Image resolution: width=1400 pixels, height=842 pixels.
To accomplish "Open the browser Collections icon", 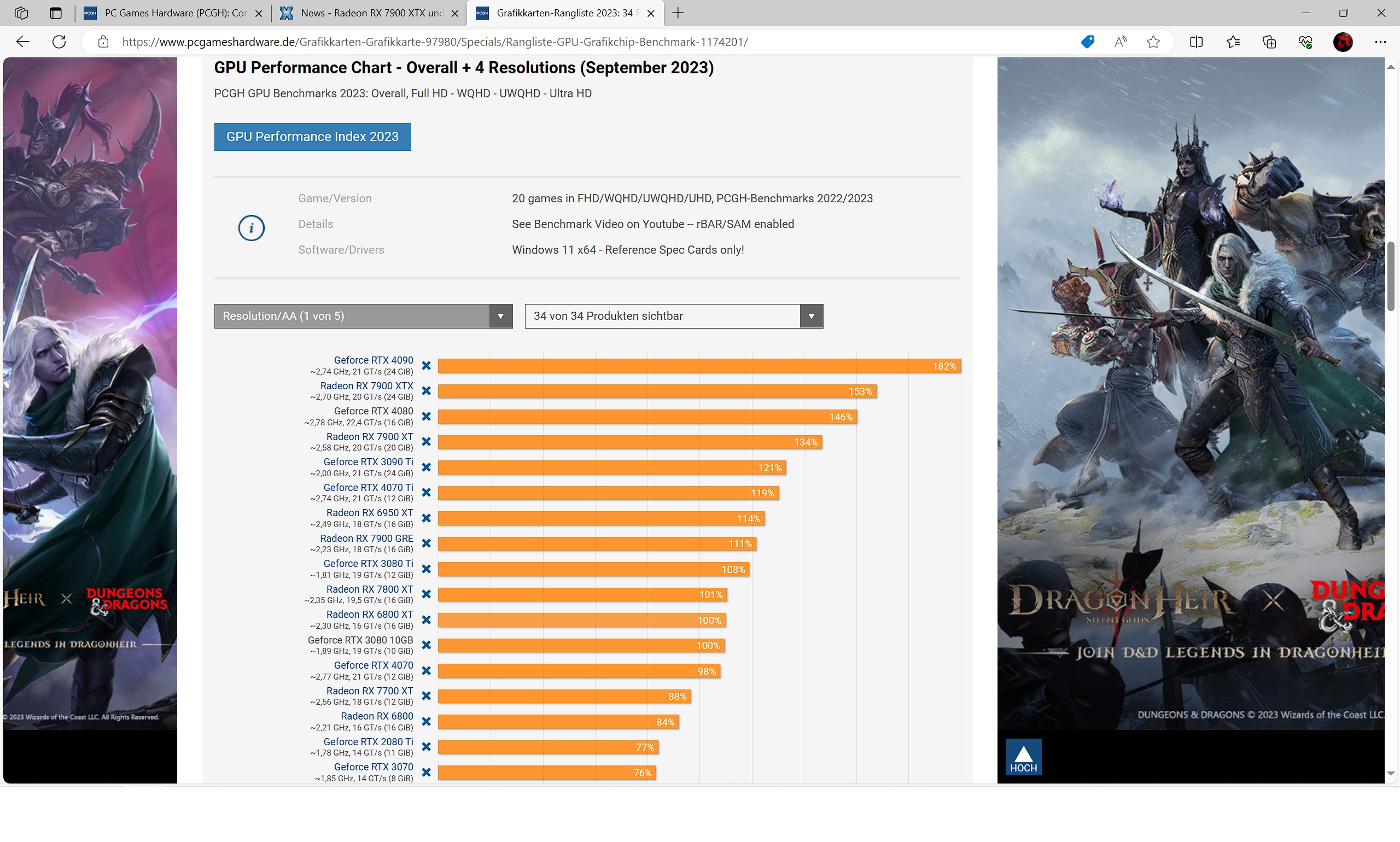I will coord(1269,42).
